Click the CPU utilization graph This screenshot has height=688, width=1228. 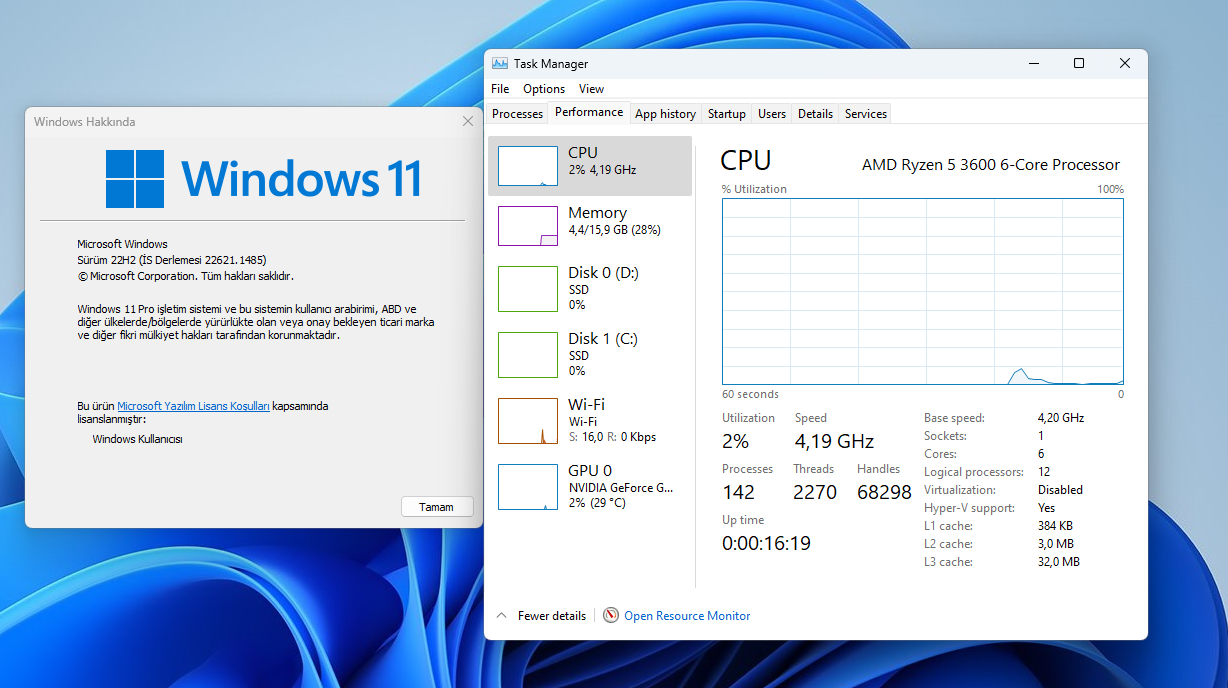coord(923,291)
